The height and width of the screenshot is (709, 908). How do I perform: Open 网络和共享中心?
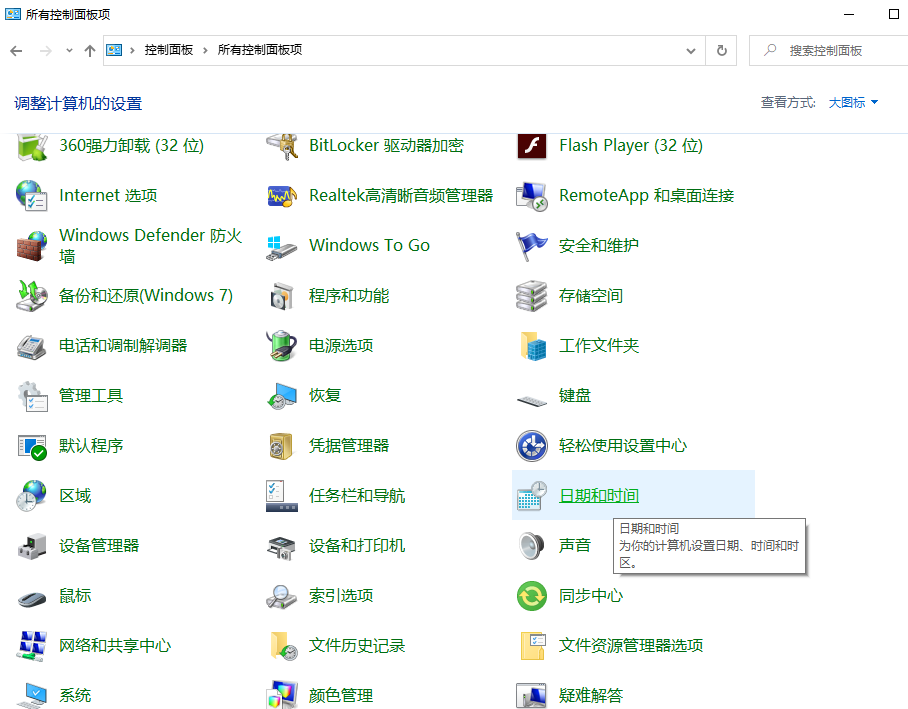113,645
